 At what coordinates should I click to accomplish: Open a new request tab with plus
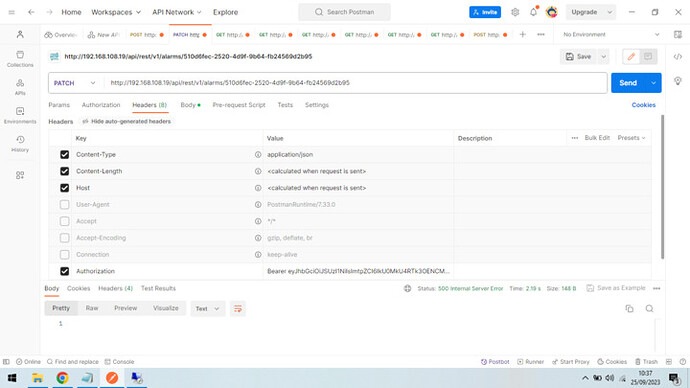coord(522,34)
